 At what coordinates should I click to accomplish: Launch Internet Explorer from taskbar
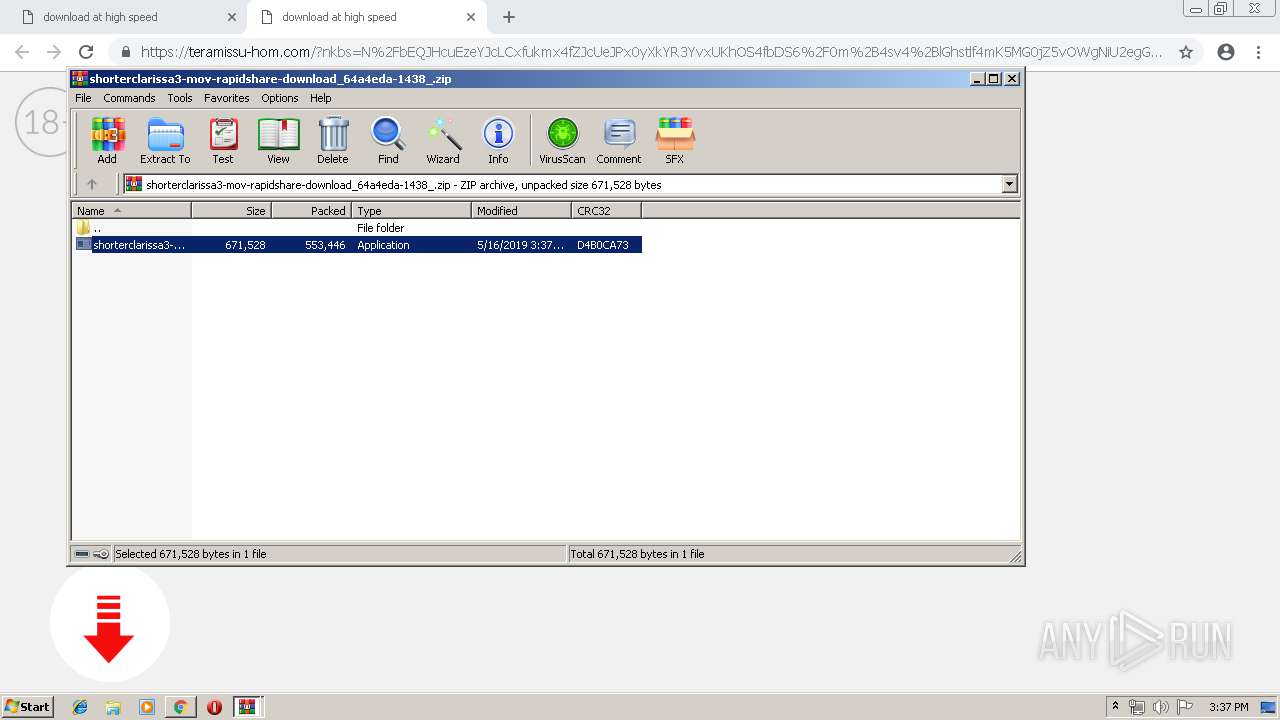pyautogui.click(x=80, y=707)
